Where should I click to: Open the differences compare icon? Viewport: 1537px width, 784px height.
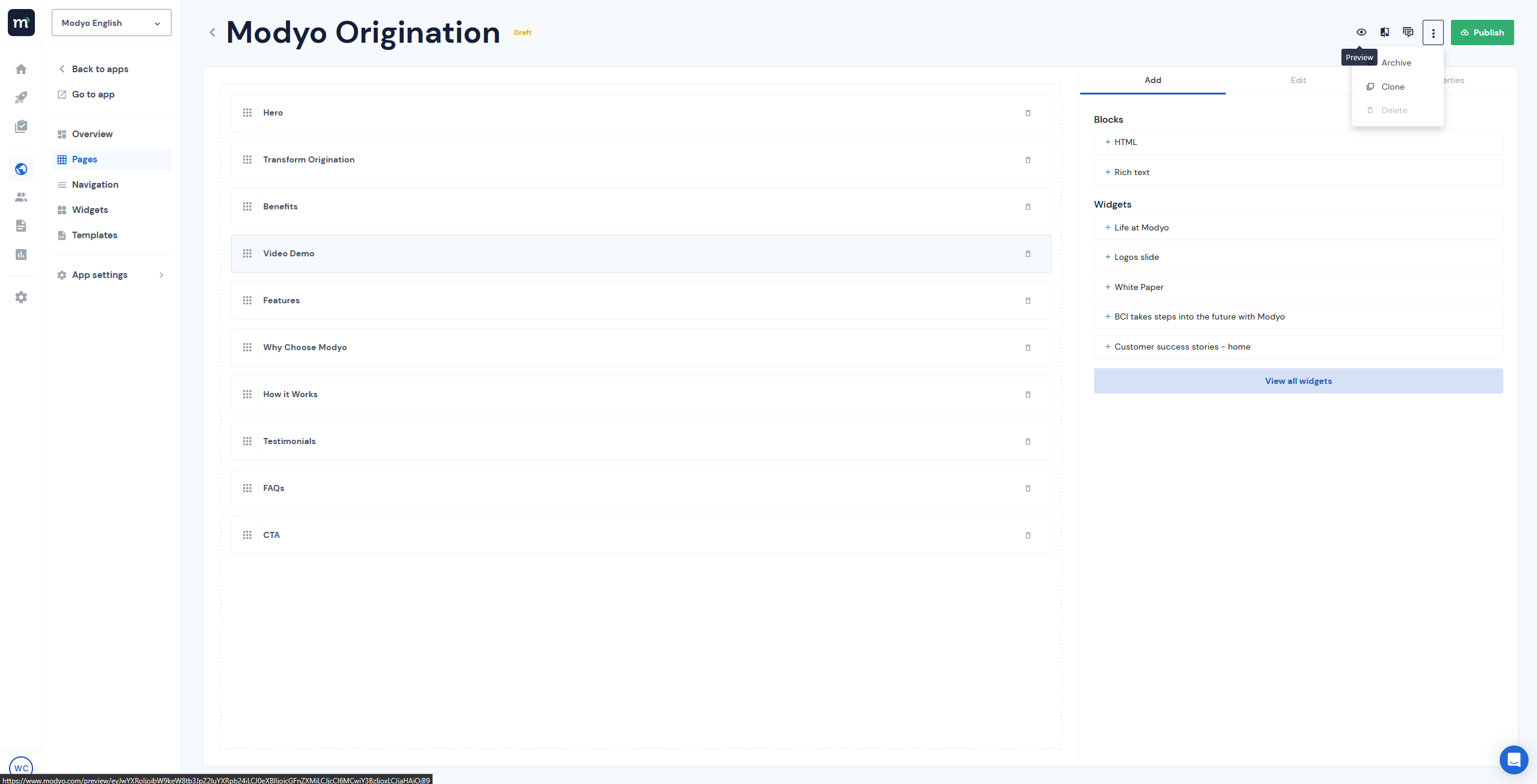[x=1385, y=32]
